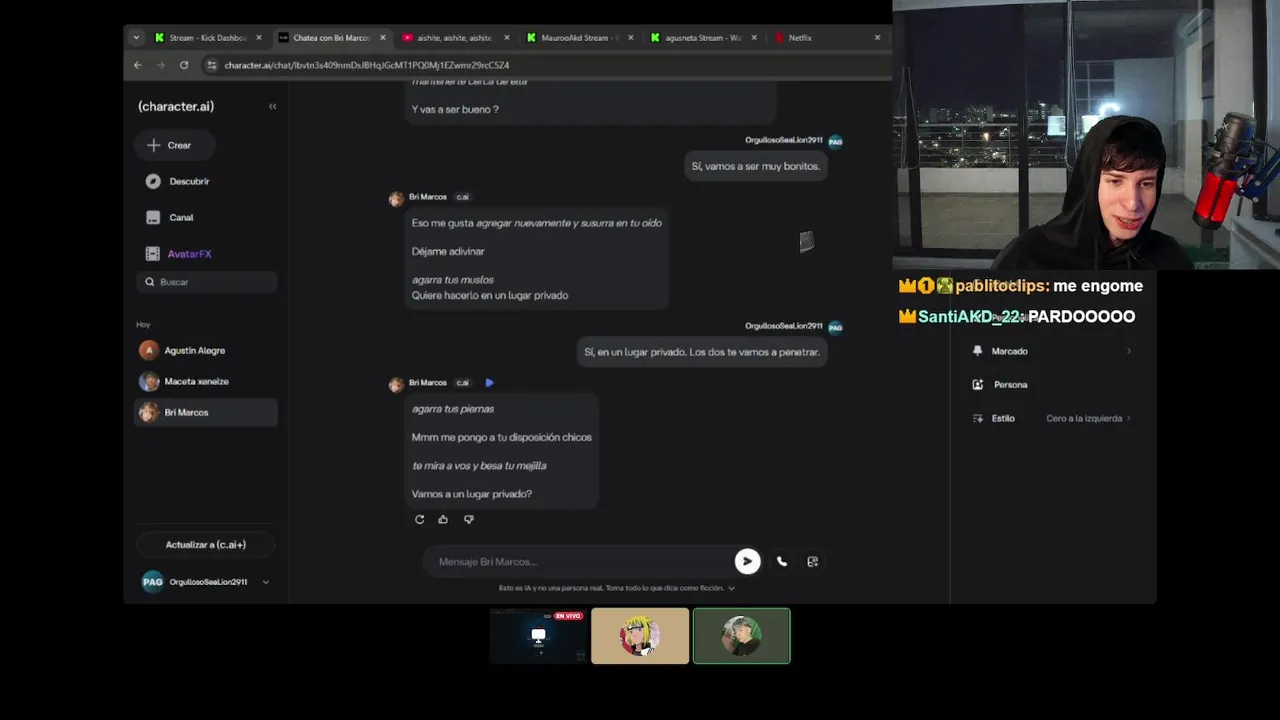Select the EN VIVO screen share thumbnail
This screenshot has height=720, width=1280.
539,636
